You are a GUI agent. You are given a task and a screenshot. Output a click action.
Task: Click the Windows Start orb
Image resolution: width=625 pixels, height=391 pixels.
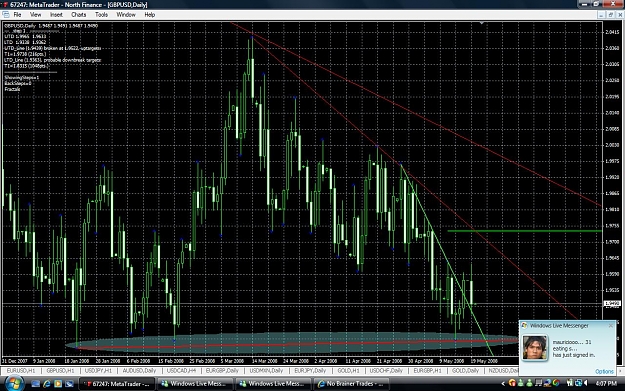[14, 384]
